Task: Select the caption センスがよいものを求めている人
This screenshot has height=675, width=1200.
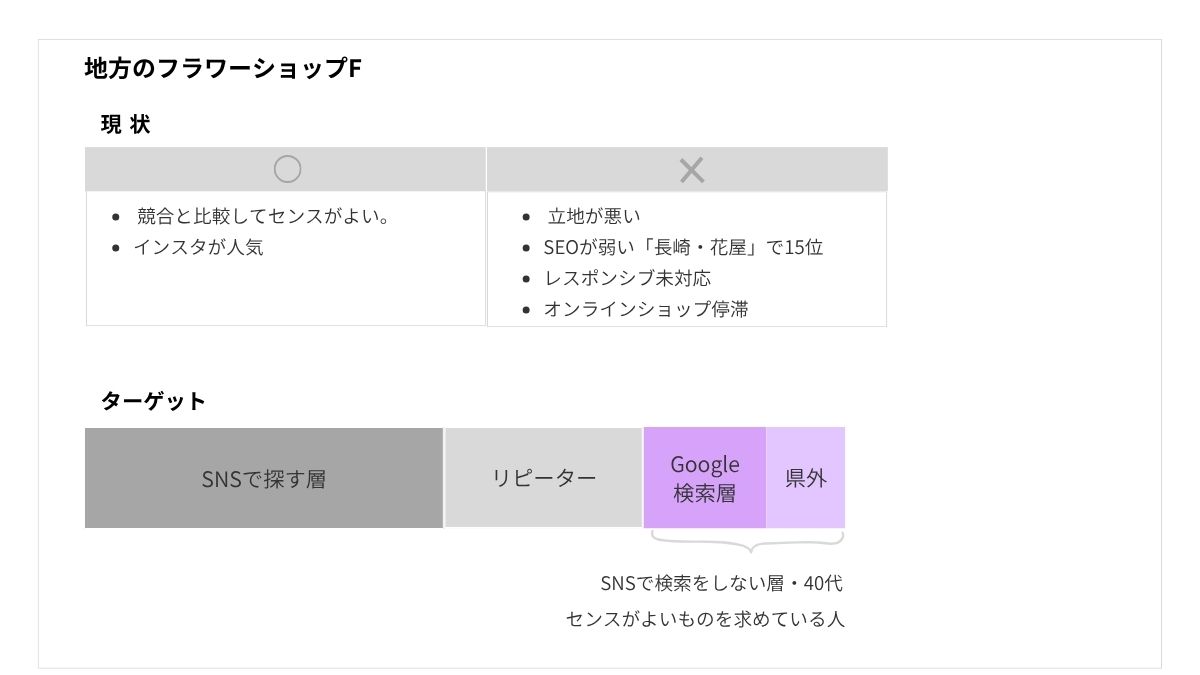Action: click(x=705, y=619)
